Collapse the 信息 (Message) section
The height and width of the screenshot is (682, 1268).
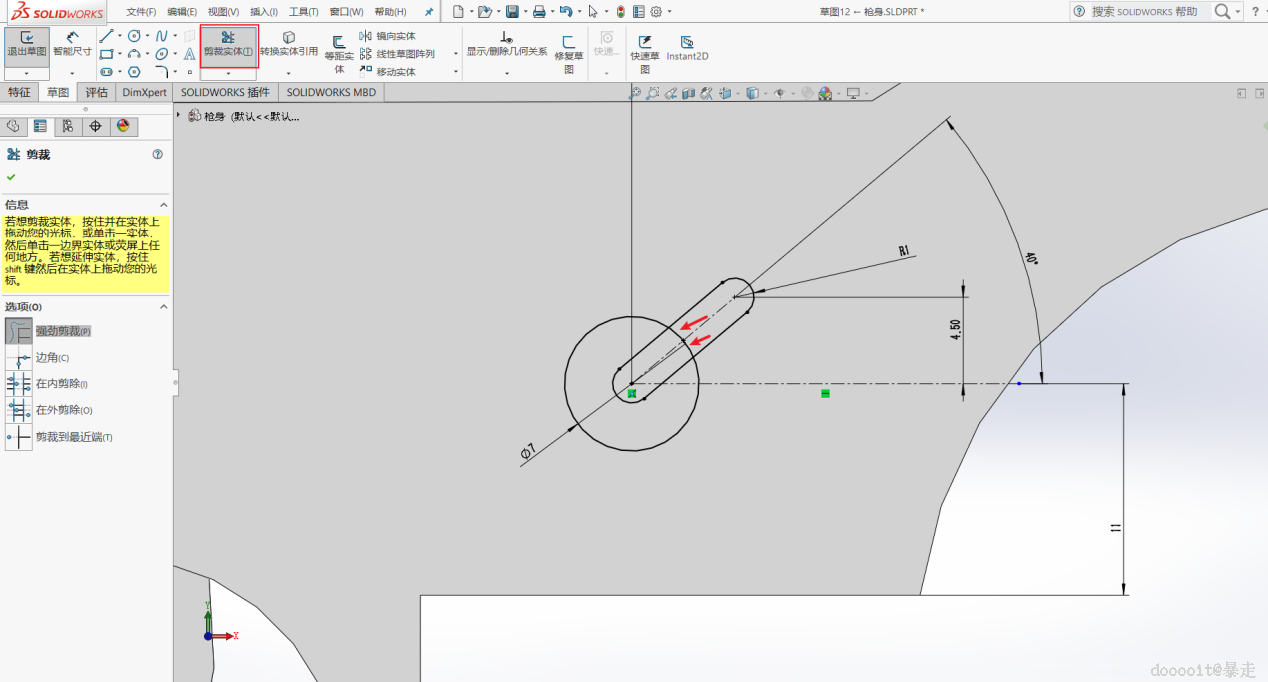tap(164, 205)
